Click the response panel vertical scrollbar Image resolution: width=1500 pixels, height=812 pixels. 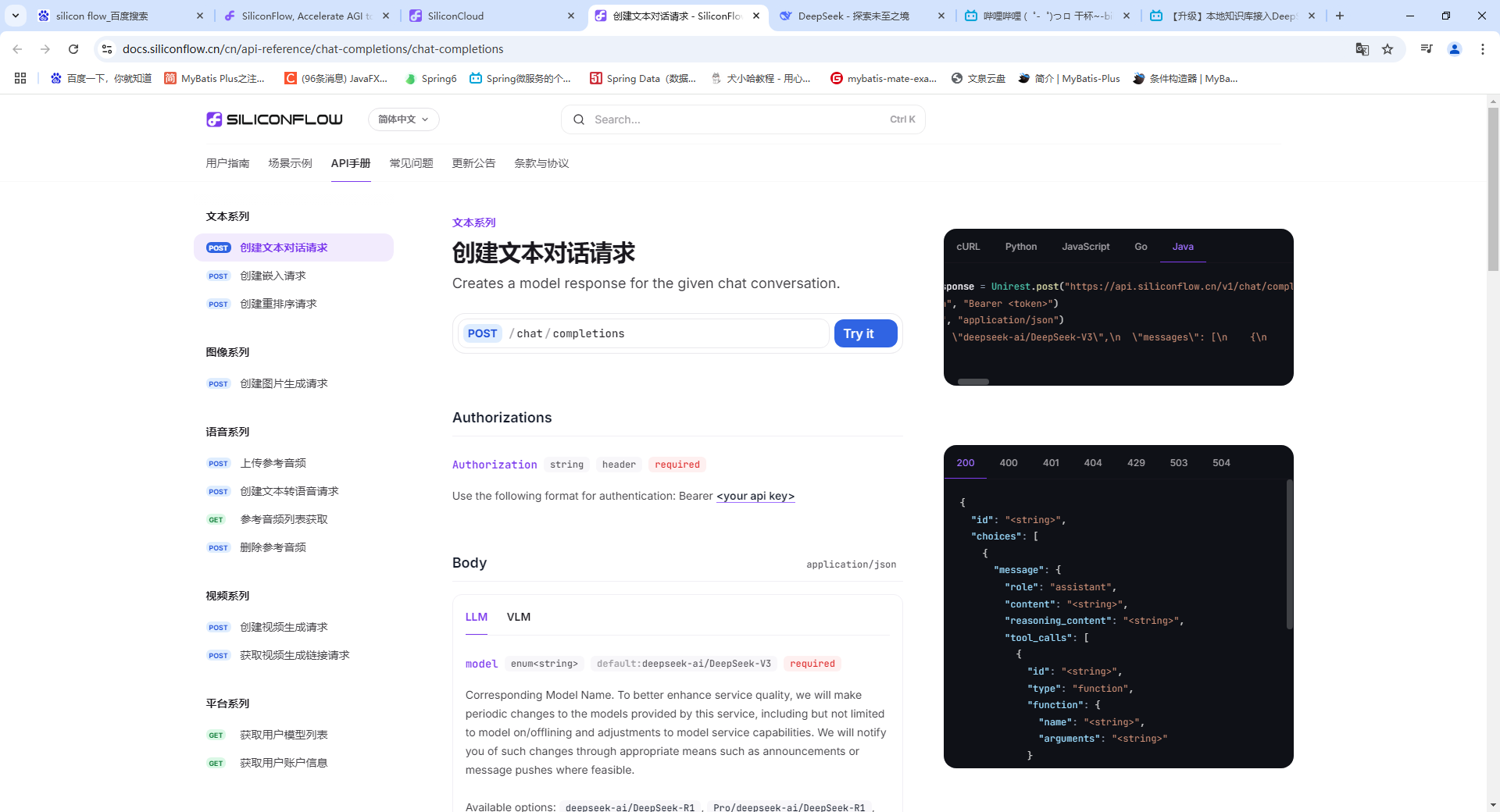point(1289,554)
